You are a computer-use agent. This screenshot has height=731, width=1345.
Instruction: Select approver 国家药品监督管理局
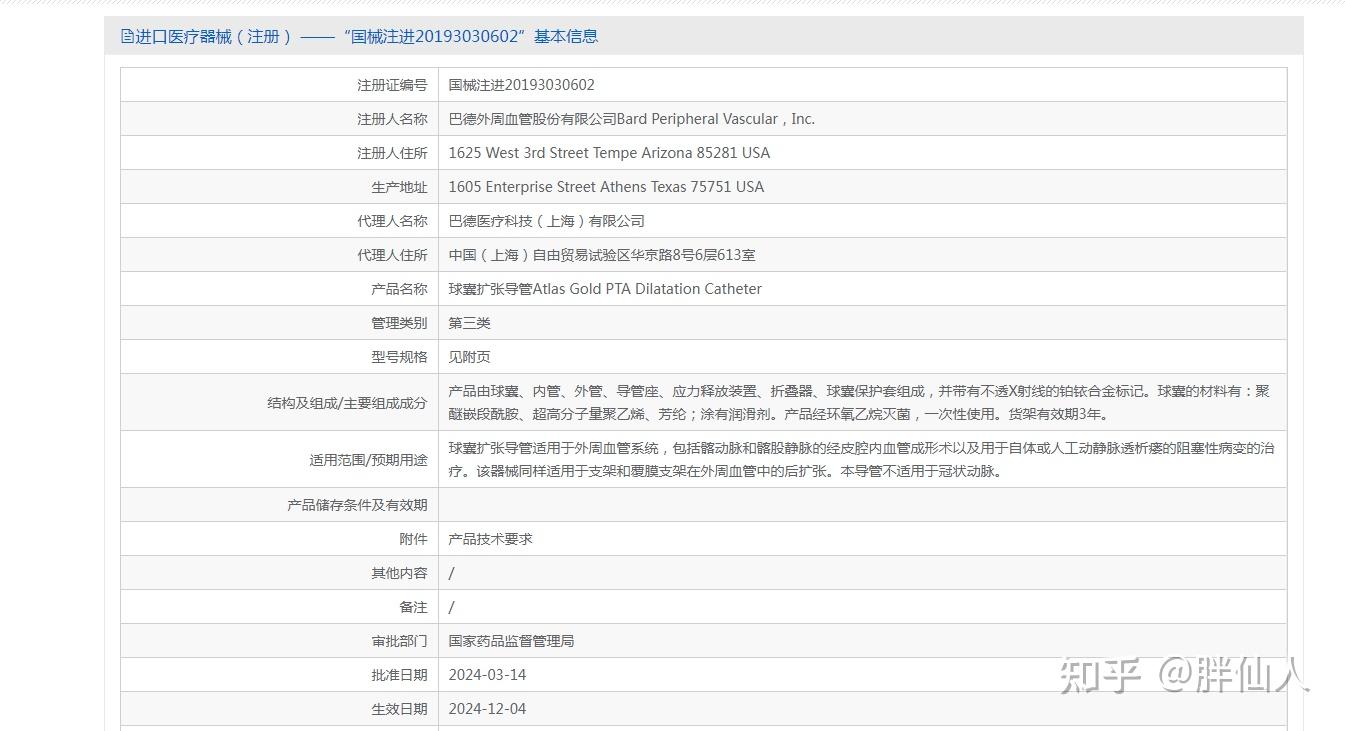tap(511, 641)
